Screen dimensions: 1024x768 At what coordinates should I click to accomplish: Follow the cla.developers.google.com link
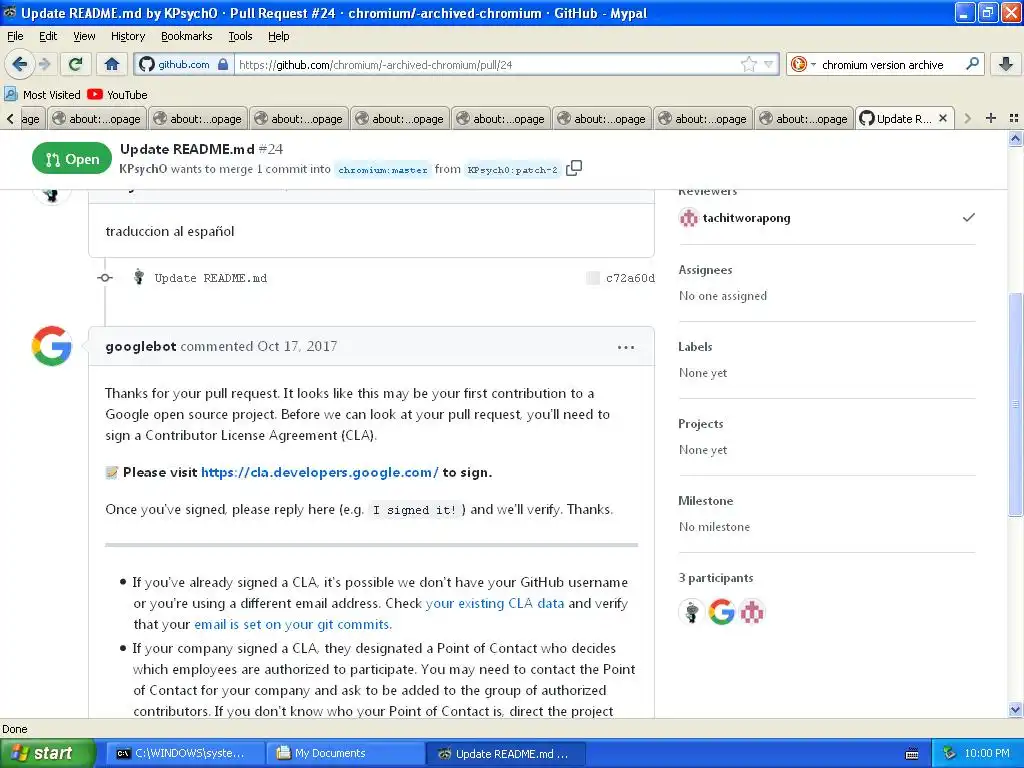320,472
